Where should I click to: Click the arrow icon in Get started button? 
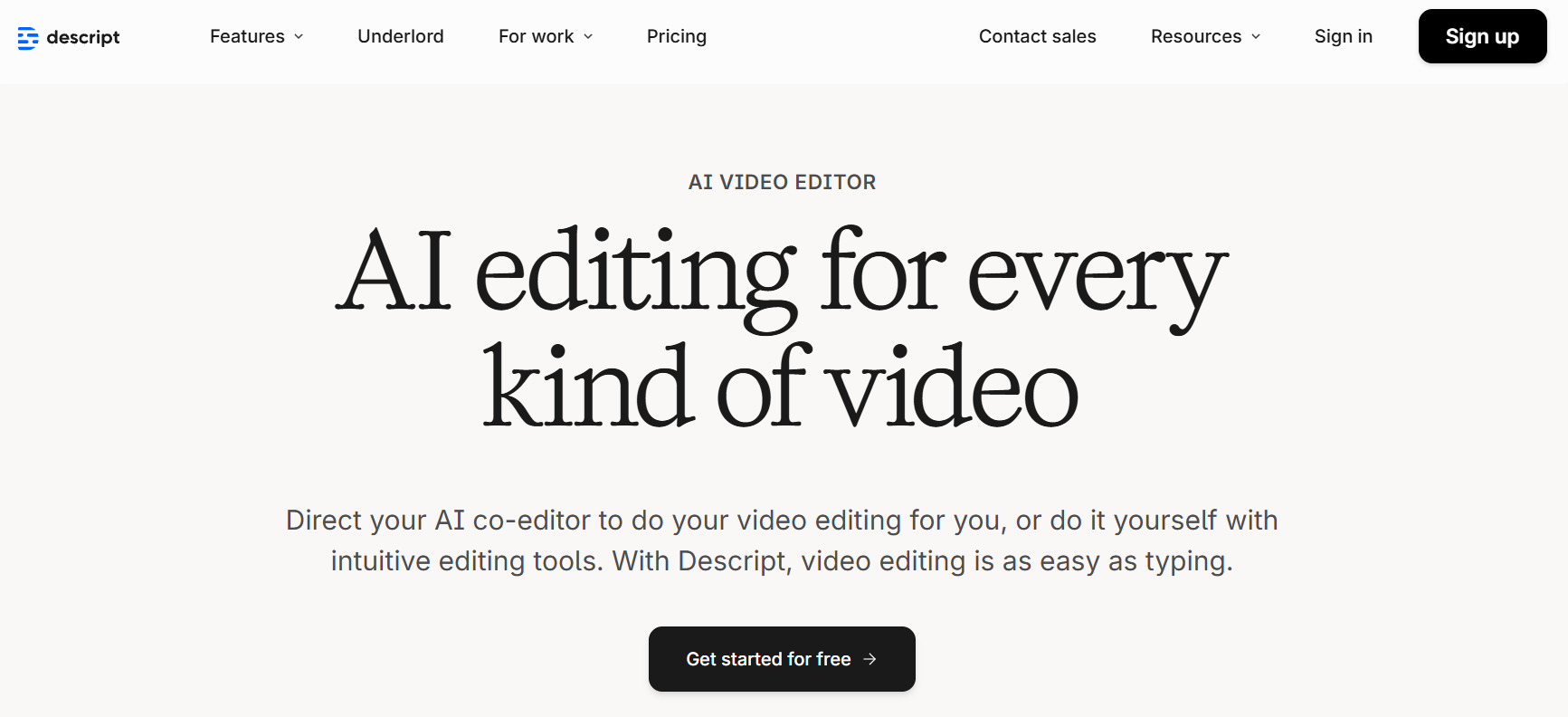pos(870,659)
